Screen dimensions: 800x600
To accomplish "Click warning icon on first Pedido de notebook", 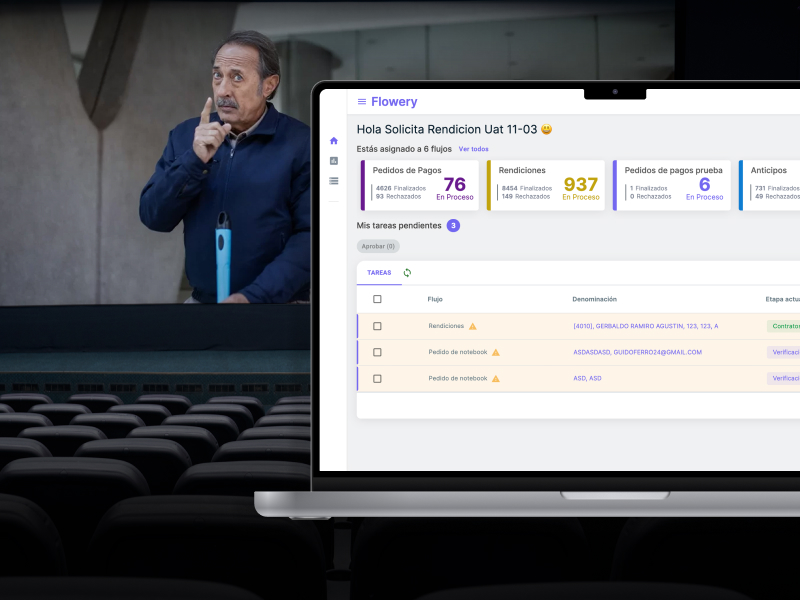I will click(495, 352).
